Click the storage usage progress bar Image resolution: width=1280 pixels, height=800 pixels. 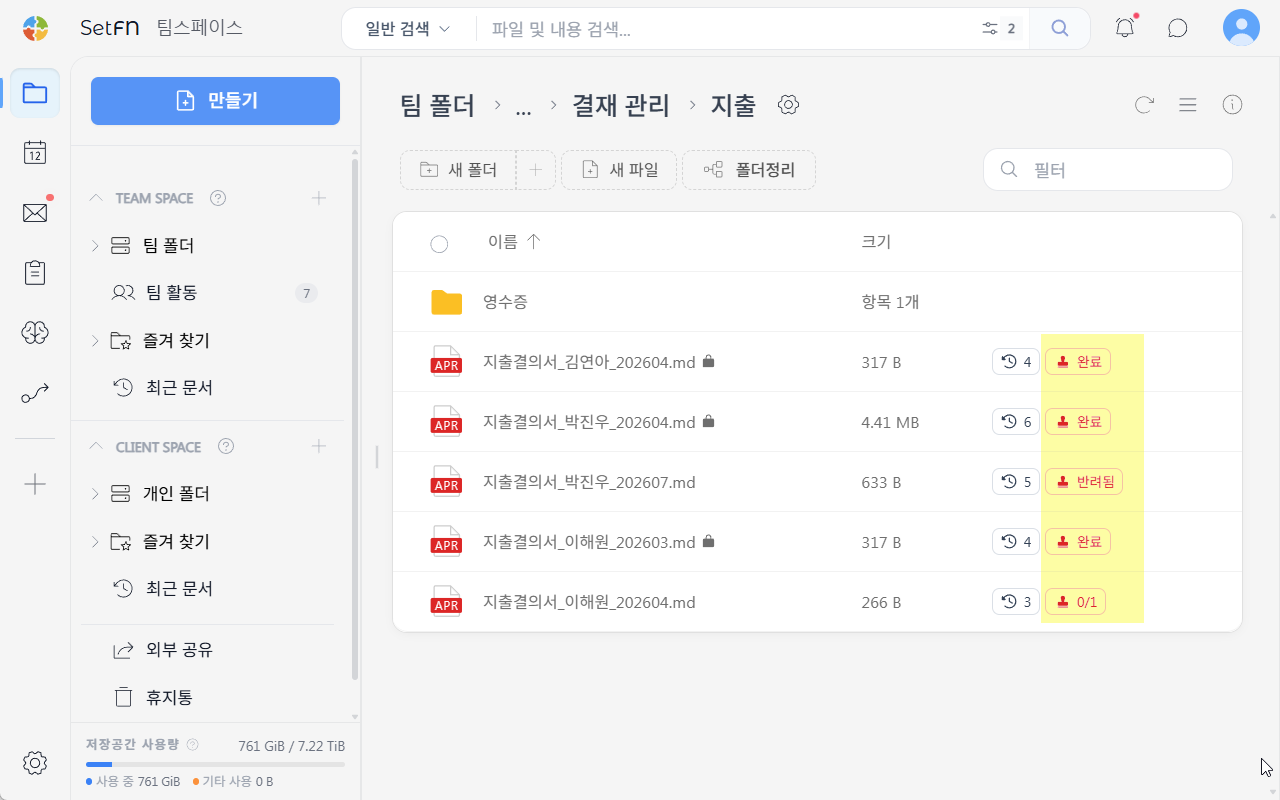click(x=215, y=764)
